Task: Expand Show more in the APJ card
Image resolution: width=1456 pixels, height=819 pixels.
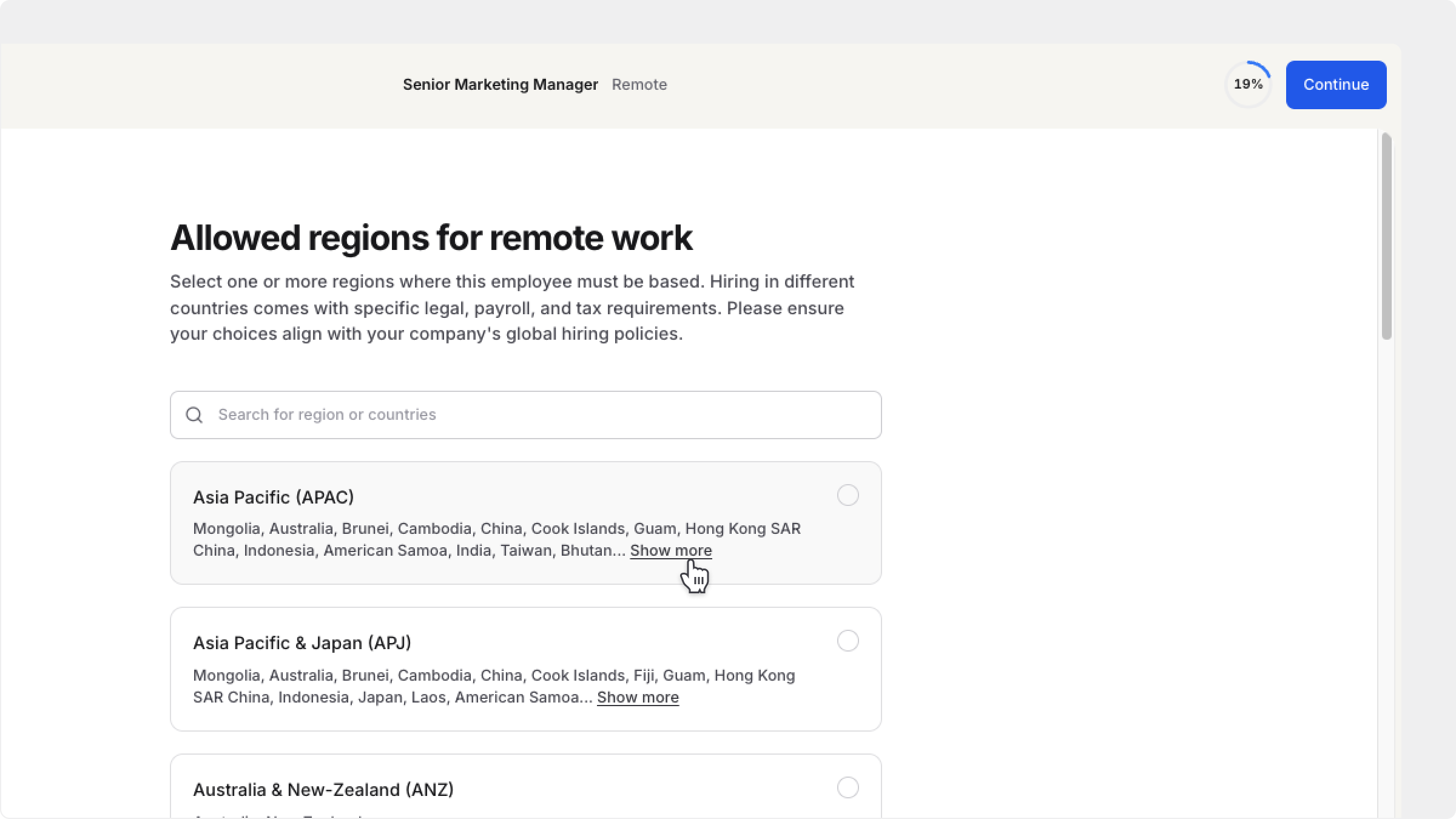Action: point(638,697)
